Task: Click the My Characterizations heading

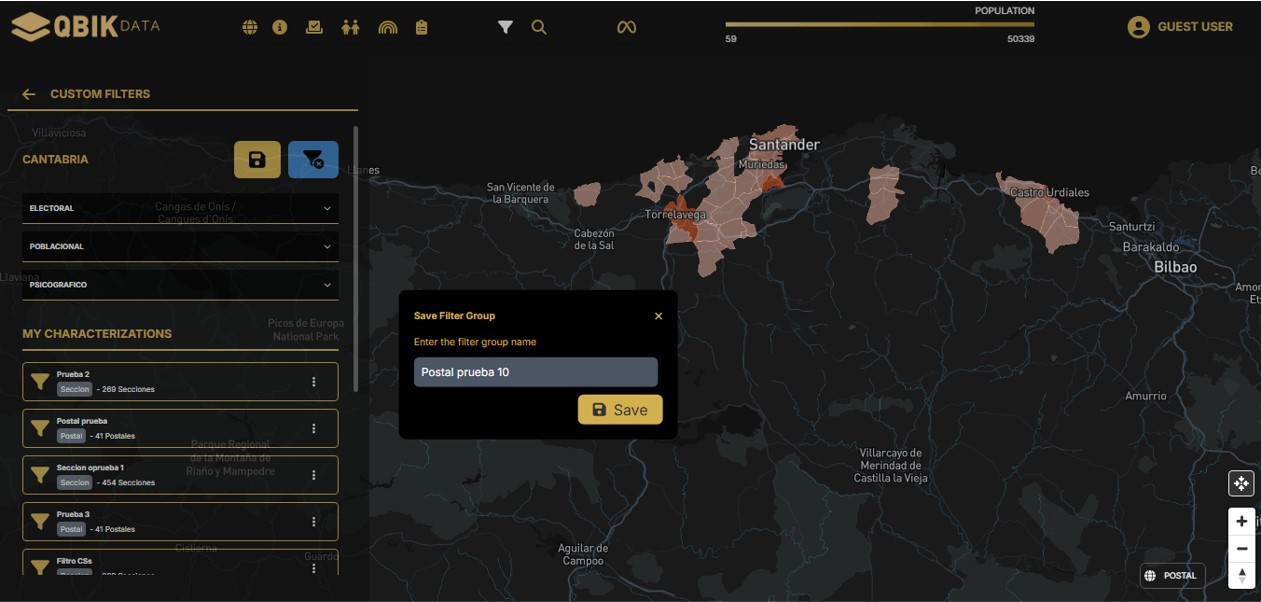Action: click(97, 334)
